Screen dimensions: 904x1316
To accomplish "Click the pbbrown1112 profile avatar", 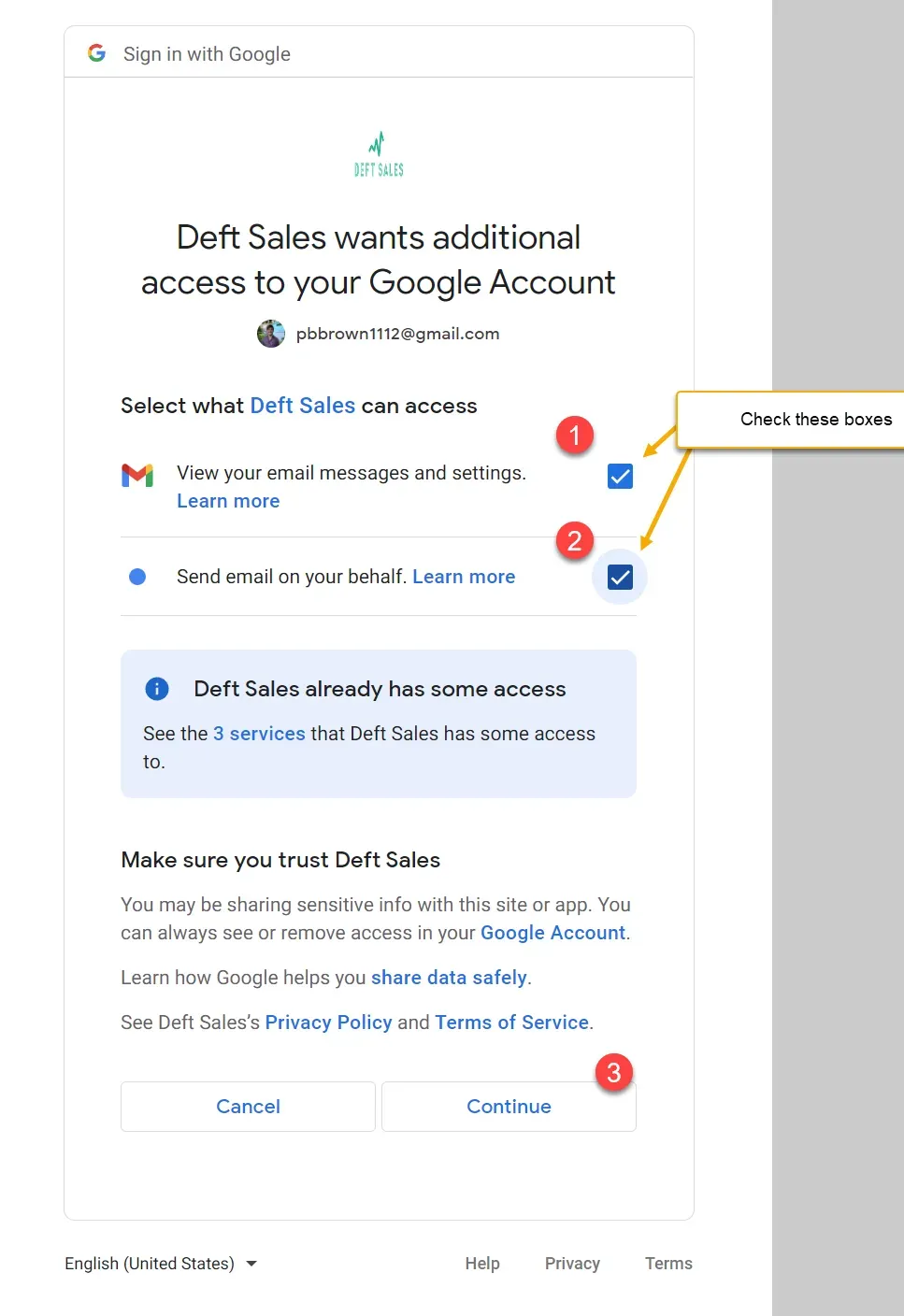I will (x=271, y=334).
